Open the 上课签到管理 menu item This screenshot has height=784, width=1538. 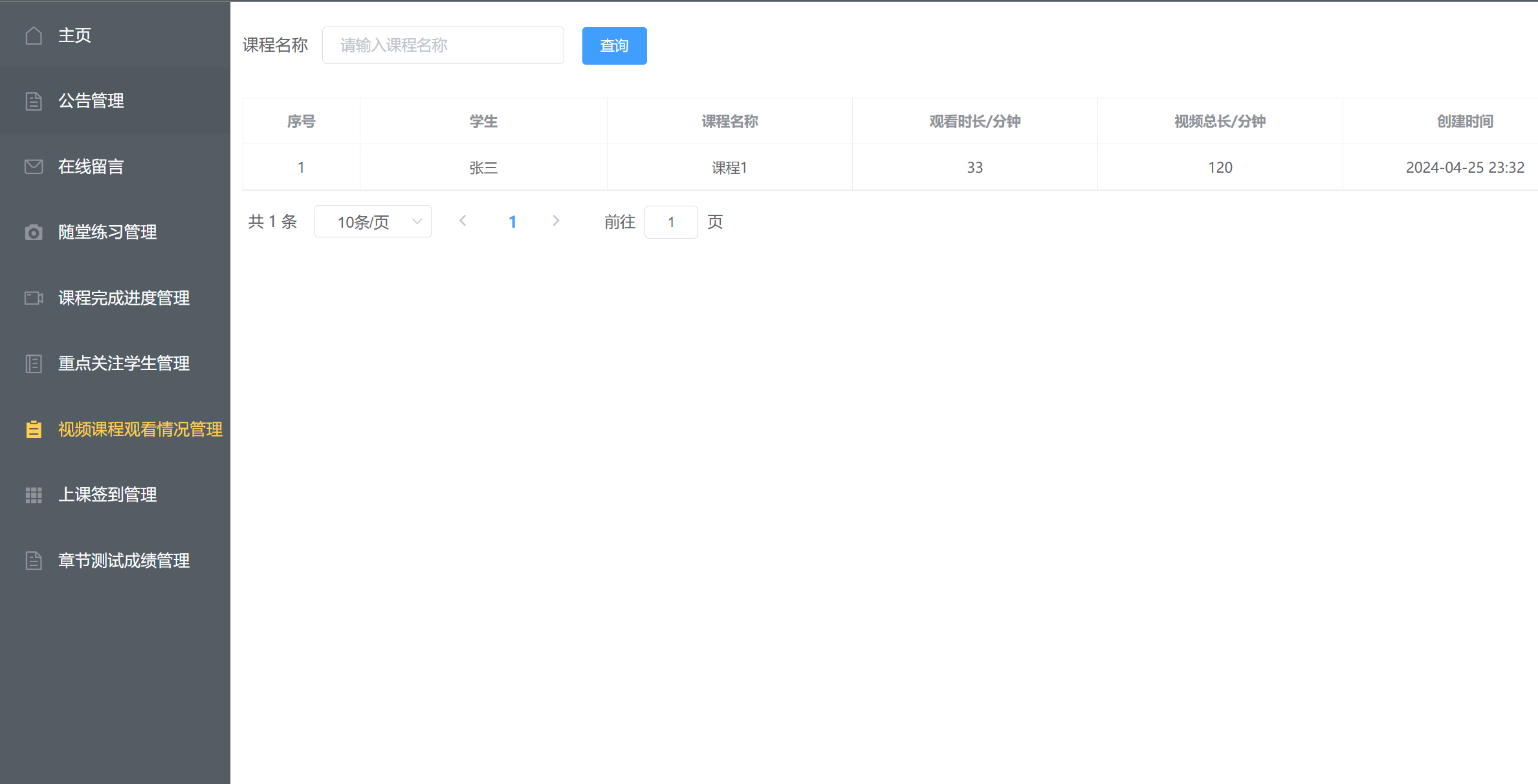pos(107,495)
